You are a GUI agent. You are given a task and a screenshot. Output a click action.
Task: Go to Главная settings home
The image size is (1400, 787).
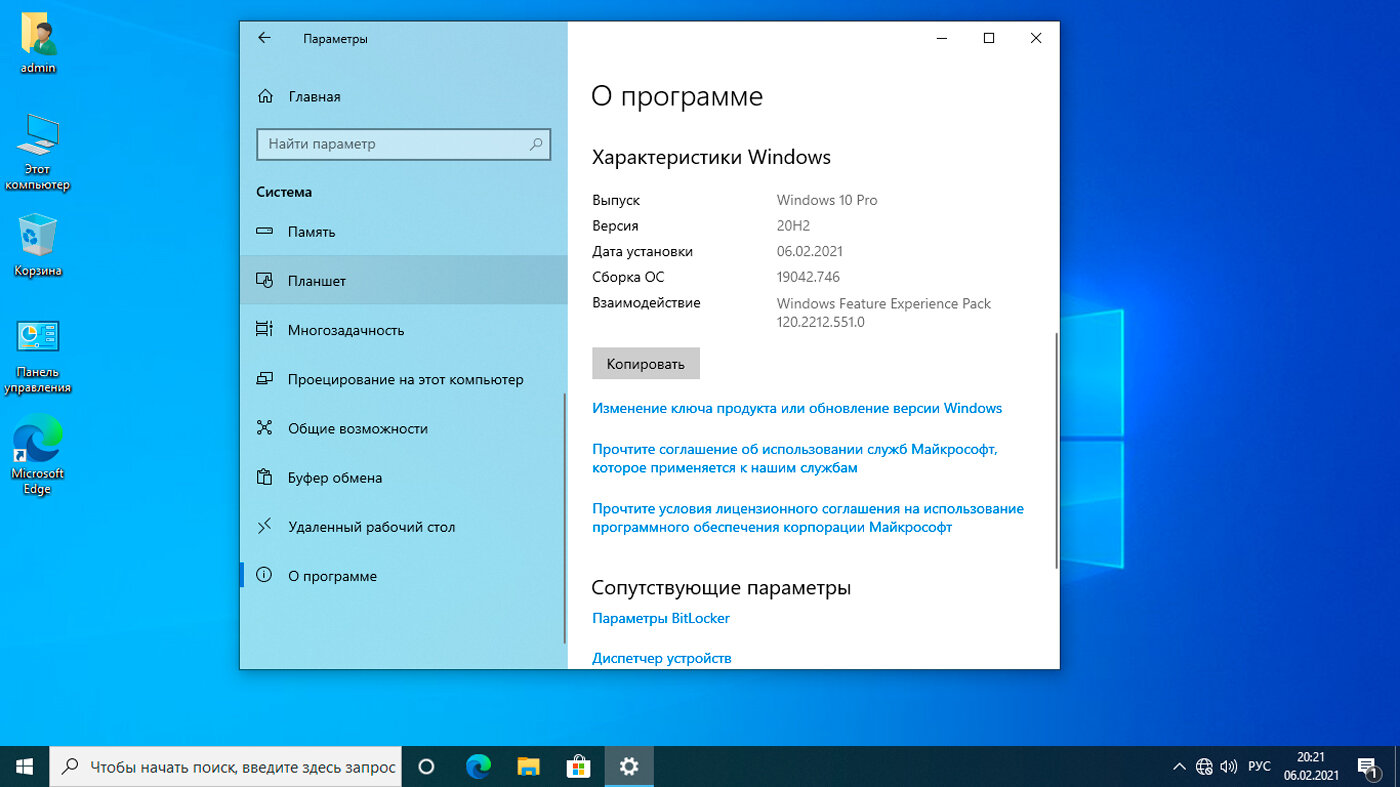tap(403, 97)
